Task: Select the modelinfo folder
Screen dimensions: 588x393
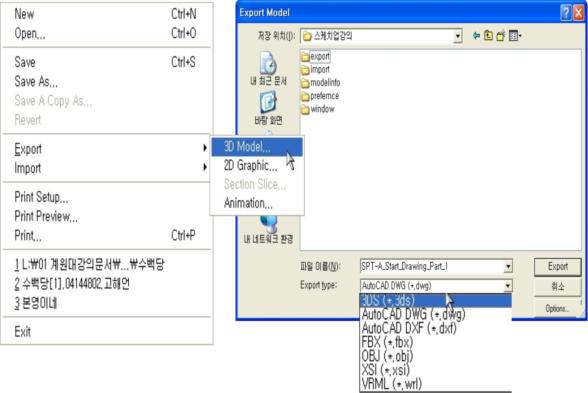Action: coord(321,82)
